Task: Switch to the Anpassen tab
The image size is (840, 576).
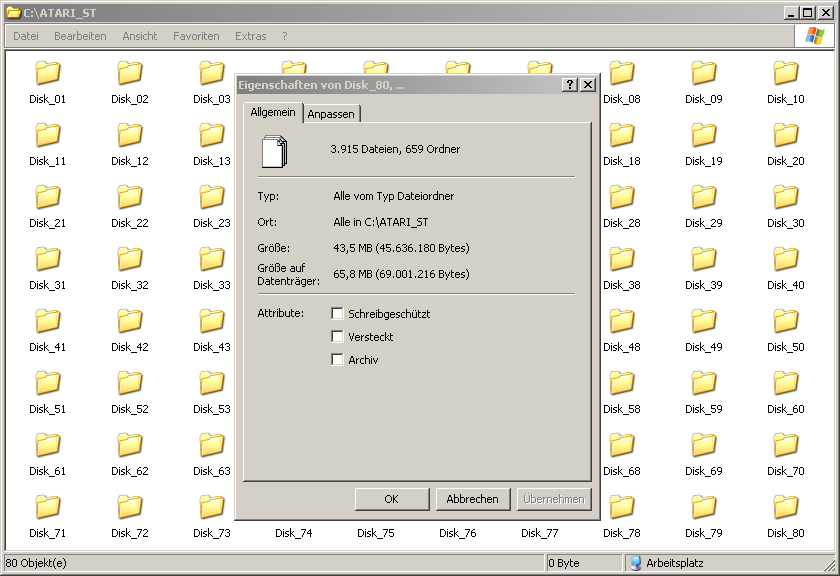Action: click(331, 114)
